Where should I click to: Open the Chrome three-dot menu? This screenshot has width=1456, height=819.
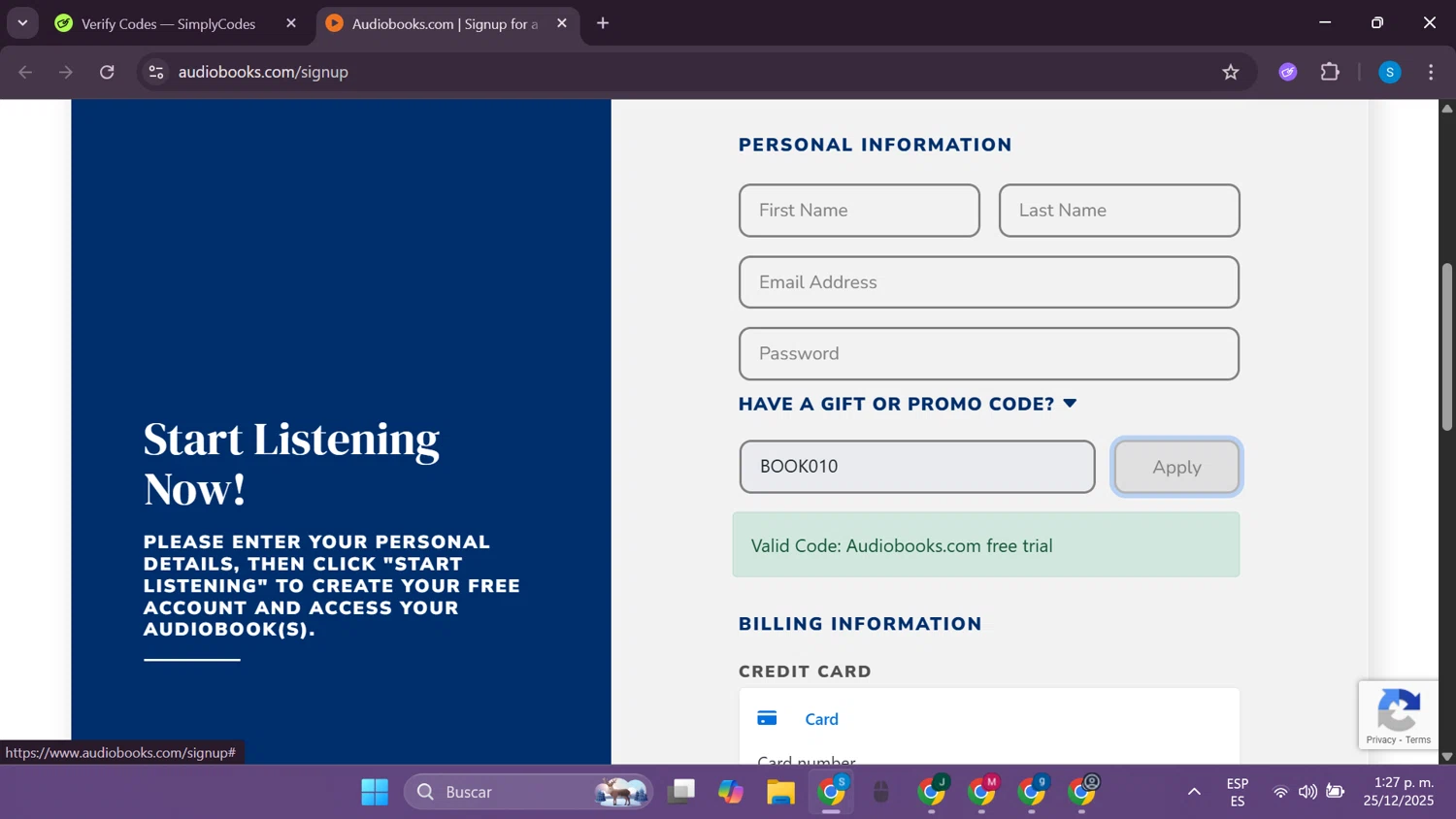point(1431,72)
